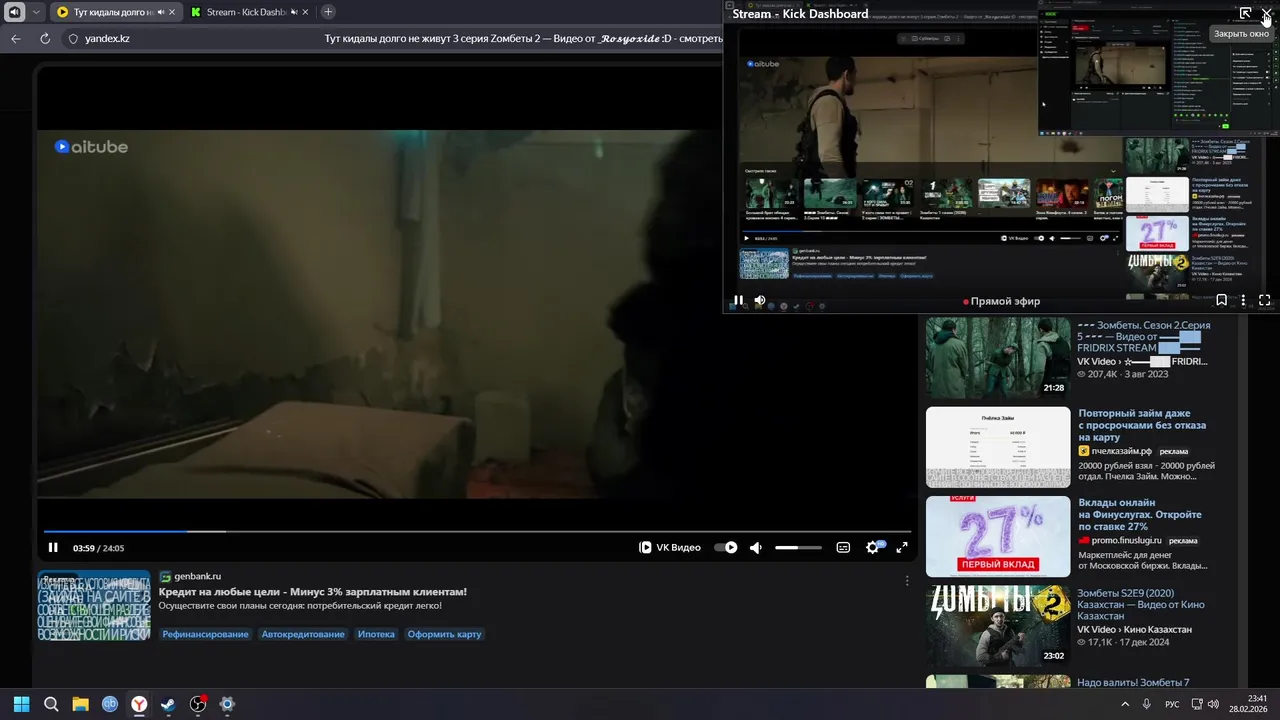Show hidden system tray icons
1280x720 pixels.
[x=1125, y=704]
